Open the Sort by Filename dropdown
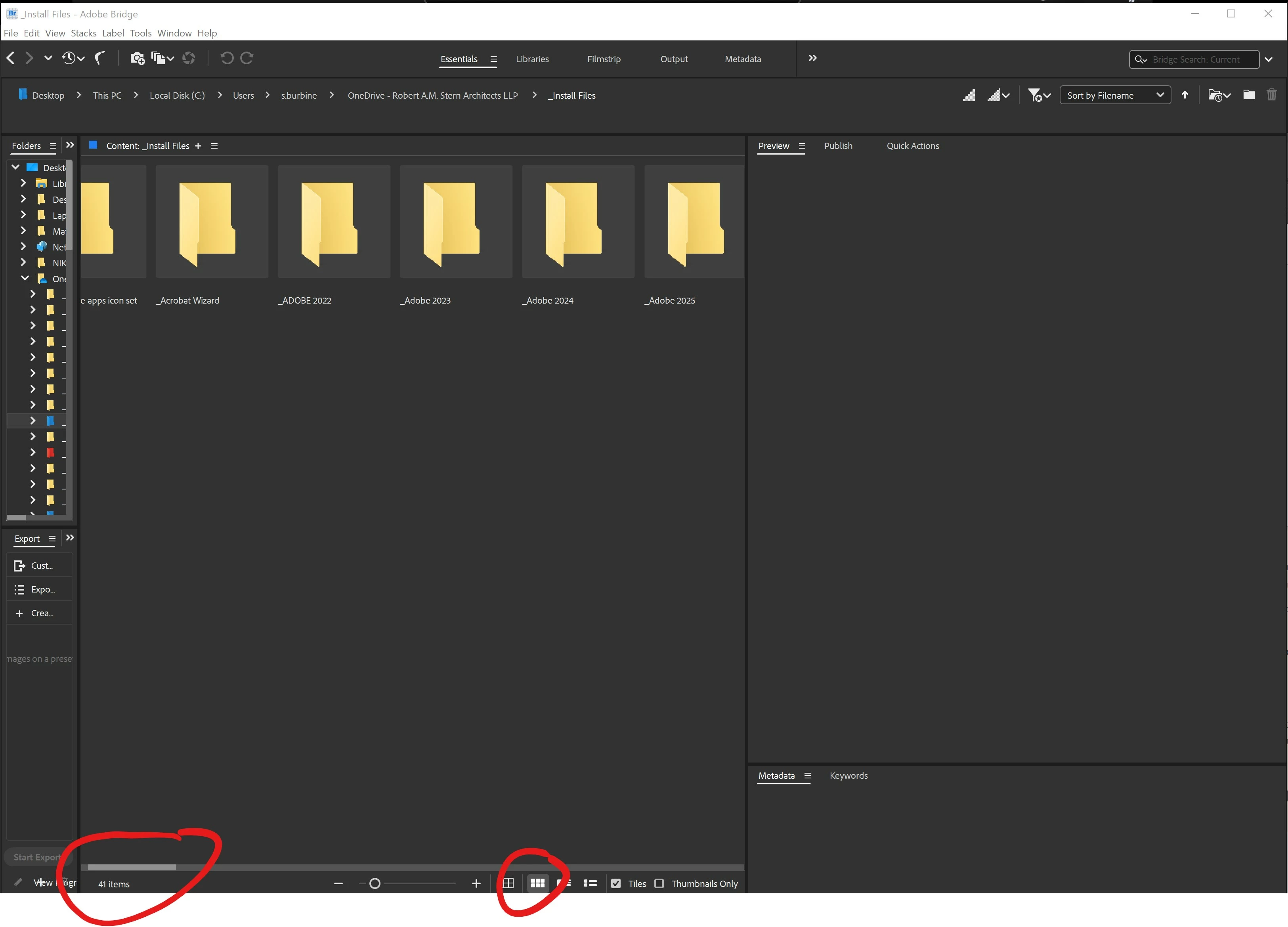1288x927 pixels. pyautogui.click(x=1114, y=95)
